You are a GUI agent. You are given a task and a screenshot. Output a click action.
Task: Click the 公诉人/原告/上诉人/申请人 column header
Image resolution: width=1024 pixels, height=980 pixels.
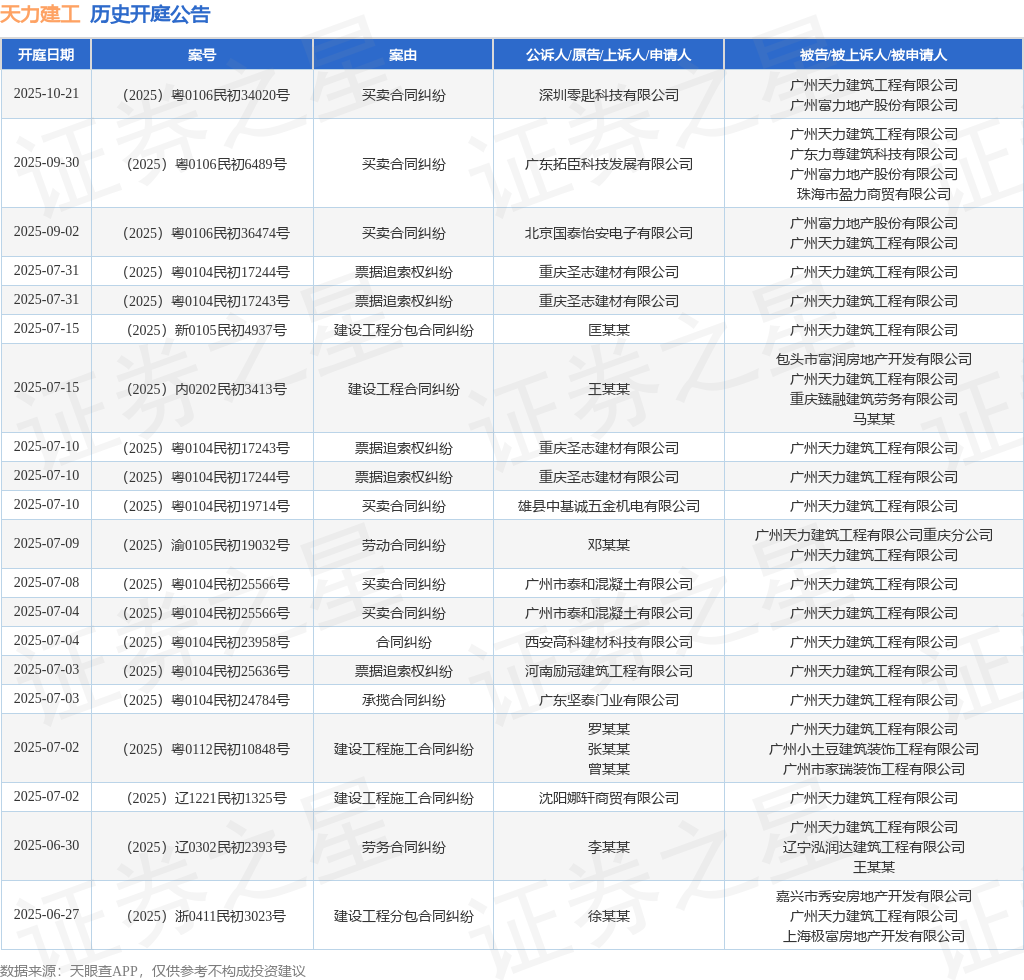[x=609, y=55]
